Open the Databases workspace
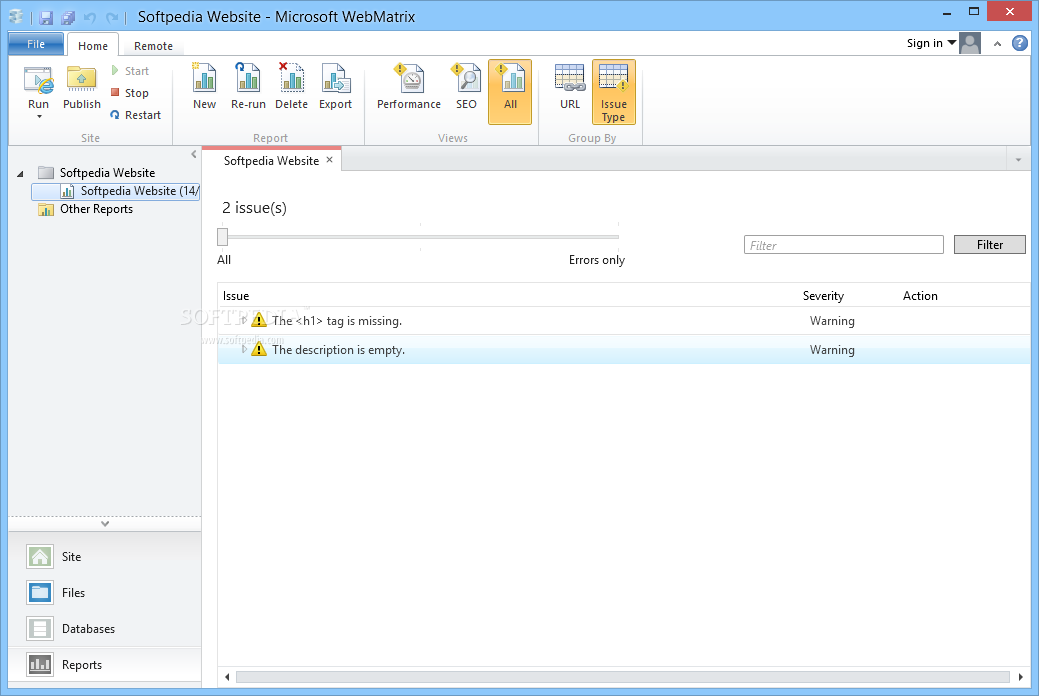This screenshot has height=696, width=1039. coord(105,628)
